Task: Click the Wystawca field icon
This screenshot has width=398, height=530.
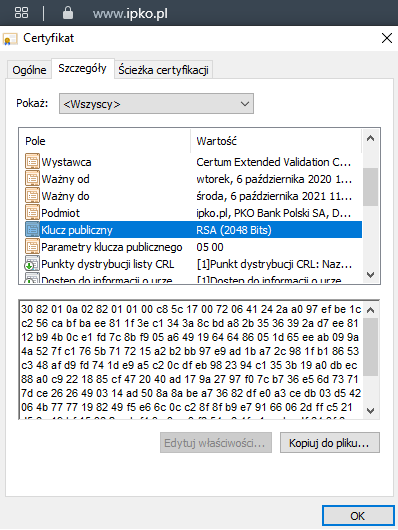Action: pyautogui.click(x=32, y=162)
